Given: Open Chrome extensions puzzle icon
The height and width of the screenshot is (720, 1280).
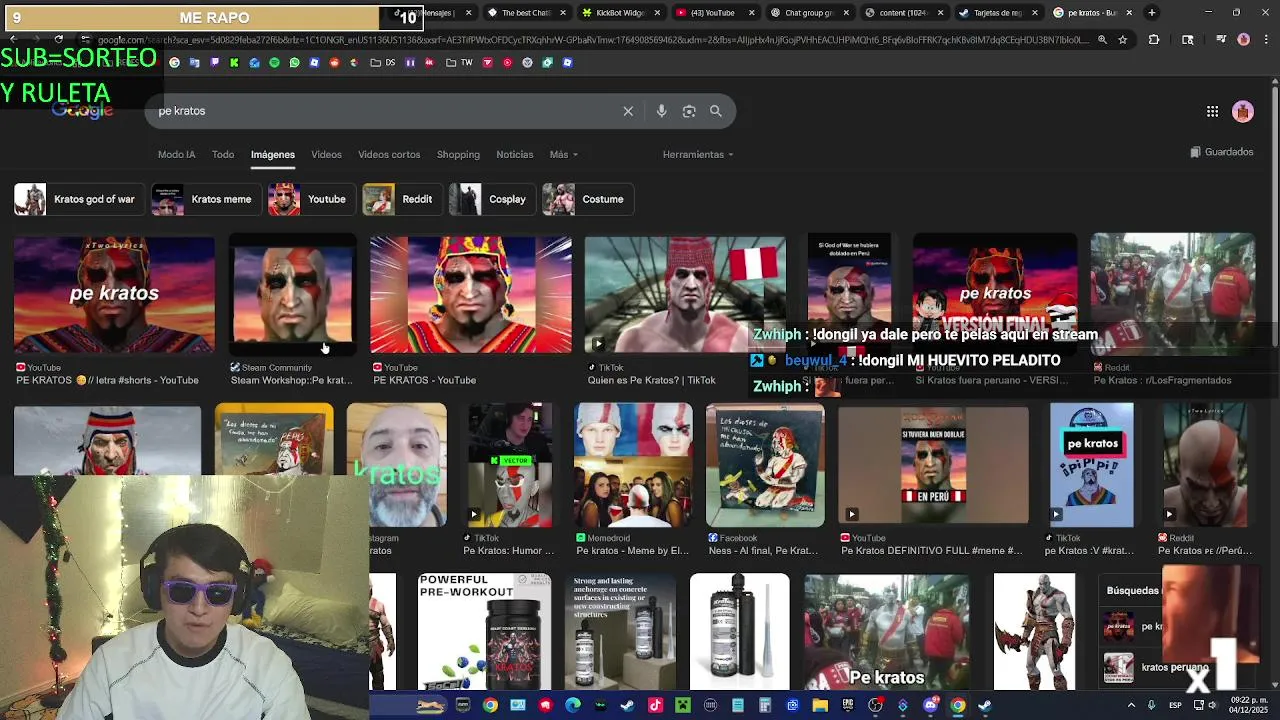Looking at the screenshot, I should click(1154, 40).
